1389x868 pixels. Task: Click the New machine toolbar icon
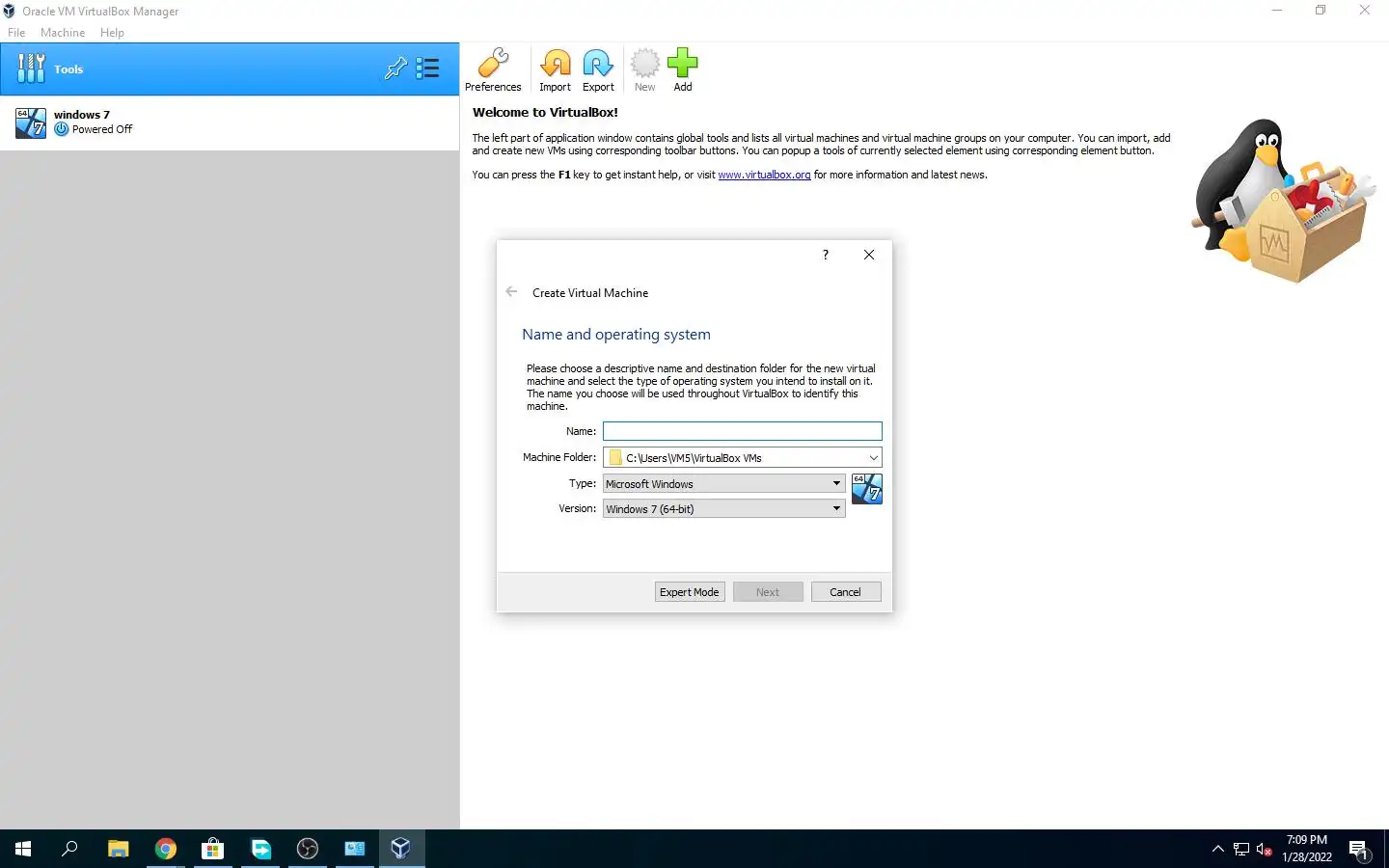[644, 70]
